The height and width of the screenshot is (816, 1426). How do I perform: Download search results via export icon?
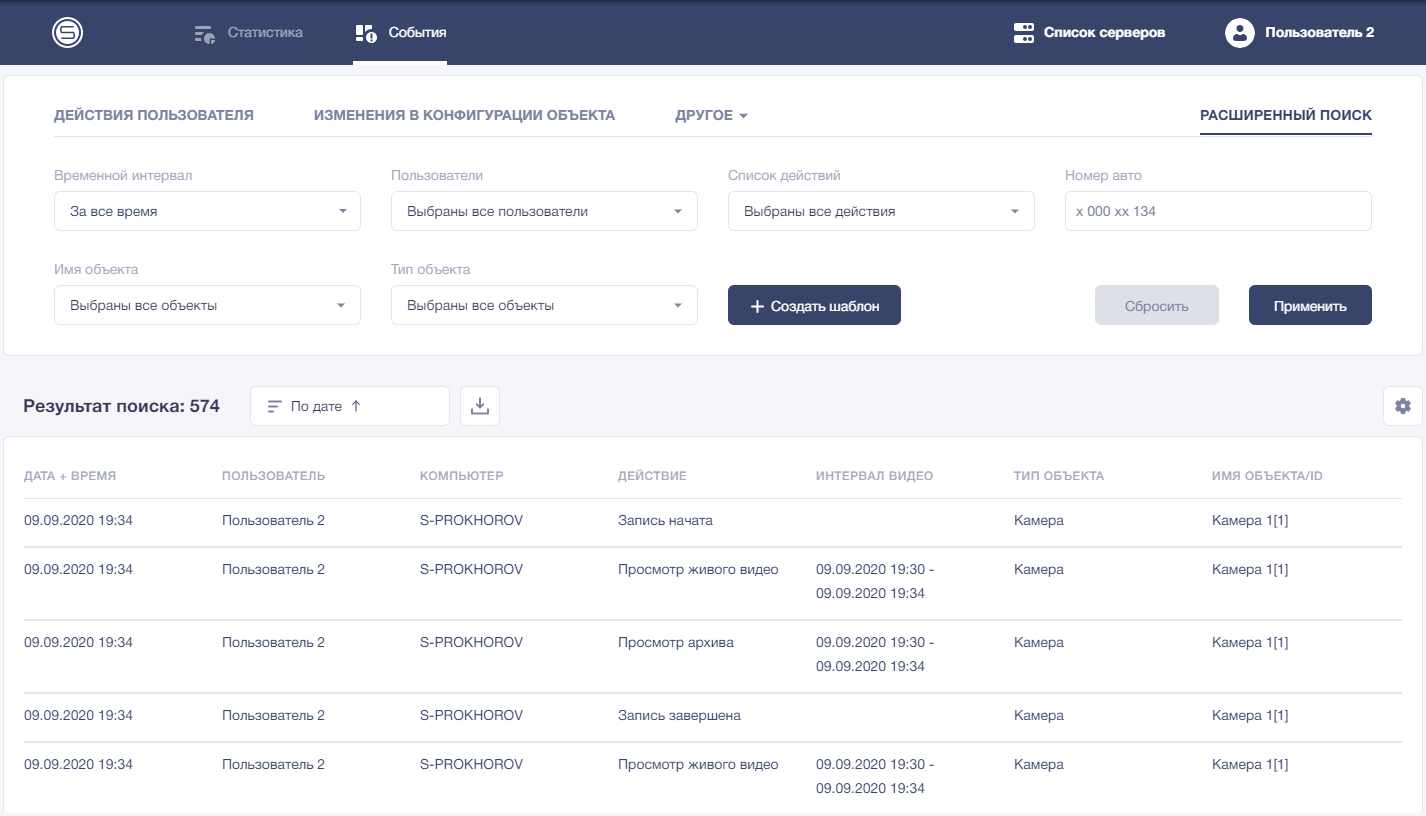click(x=480, y=406)
